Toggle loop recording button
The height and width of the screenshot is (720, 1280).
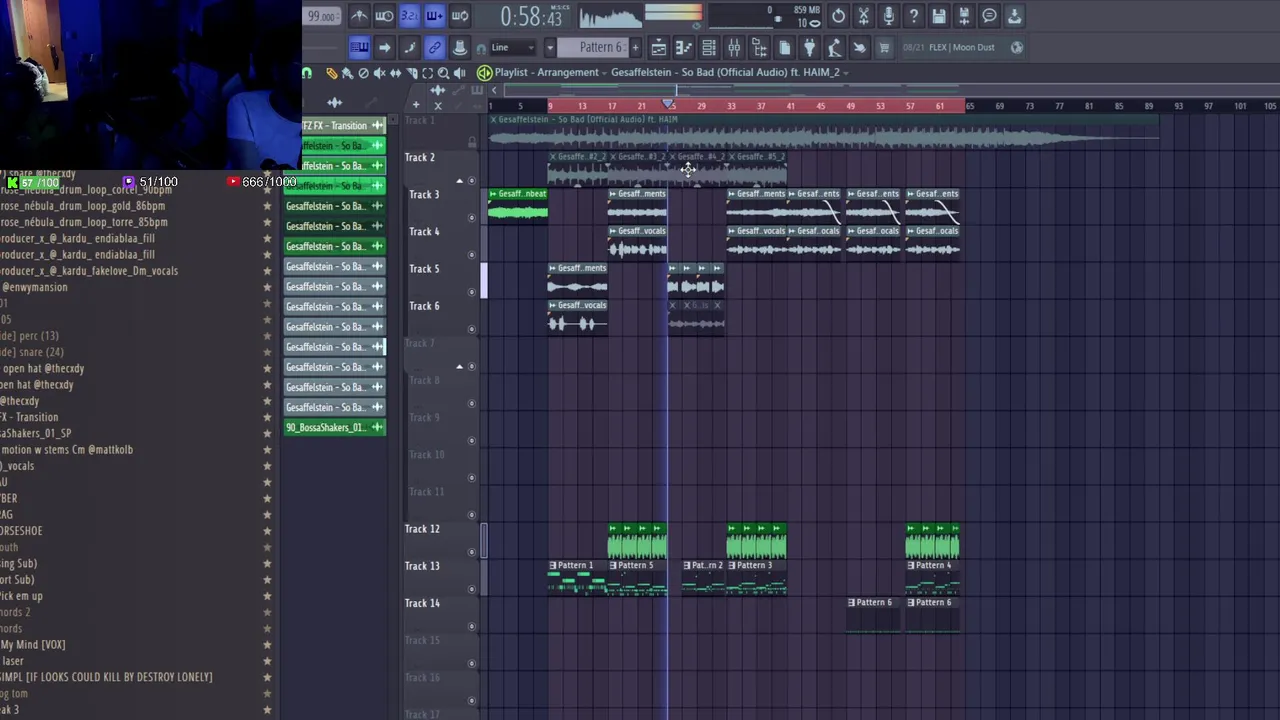click(460, 16)
